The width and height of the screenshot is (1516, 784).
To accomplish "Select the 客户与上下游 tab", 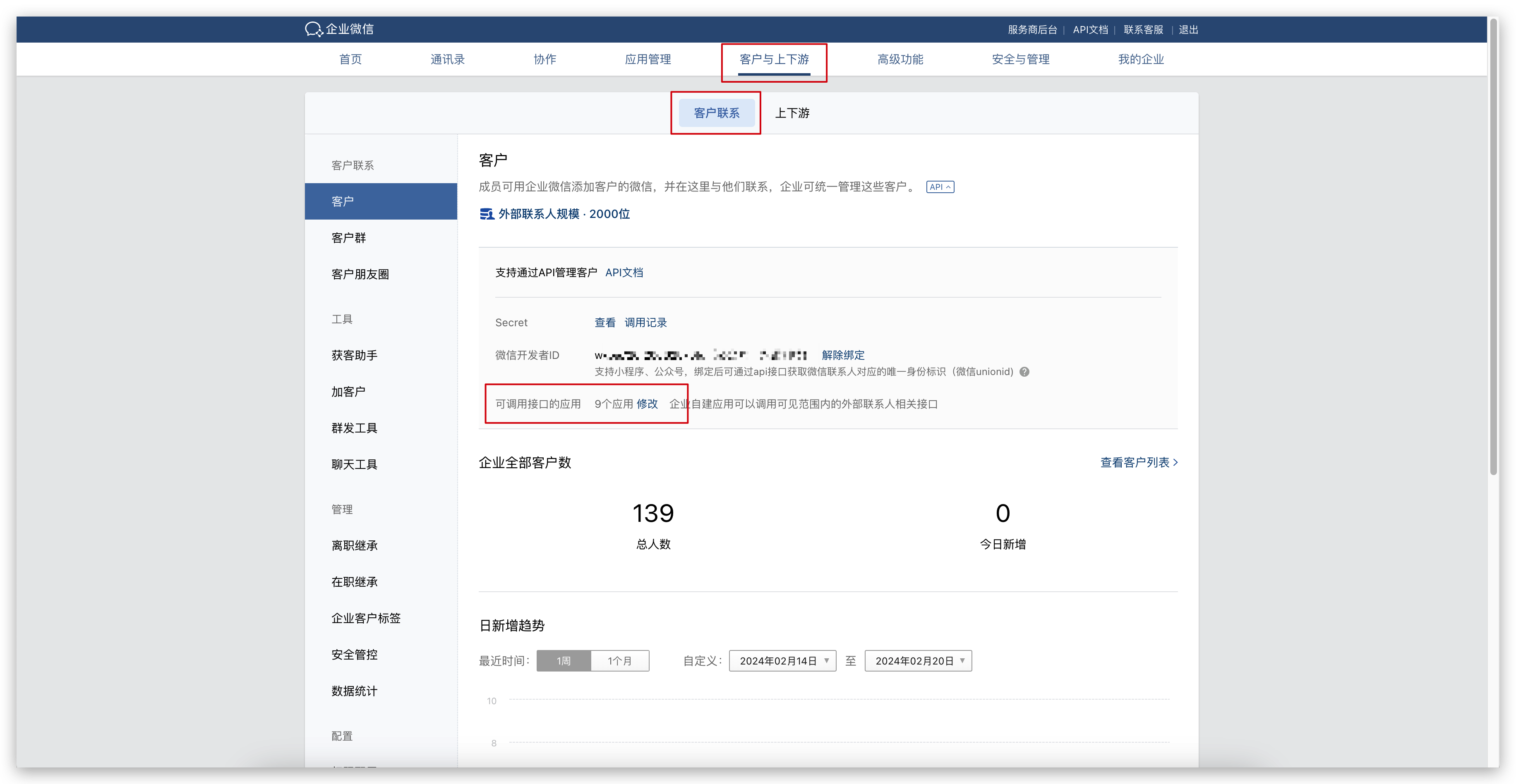I will (x=774, y=60).
